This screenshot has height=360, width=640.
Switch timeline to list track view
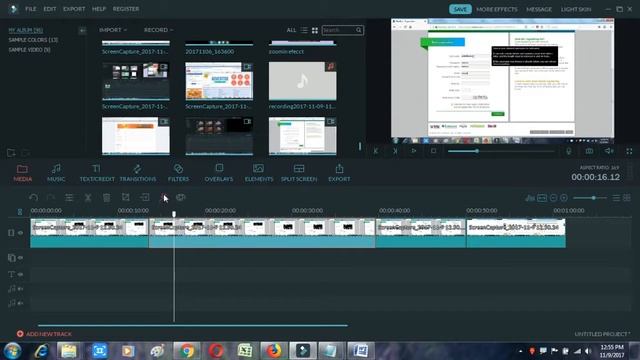click(616, 198)
